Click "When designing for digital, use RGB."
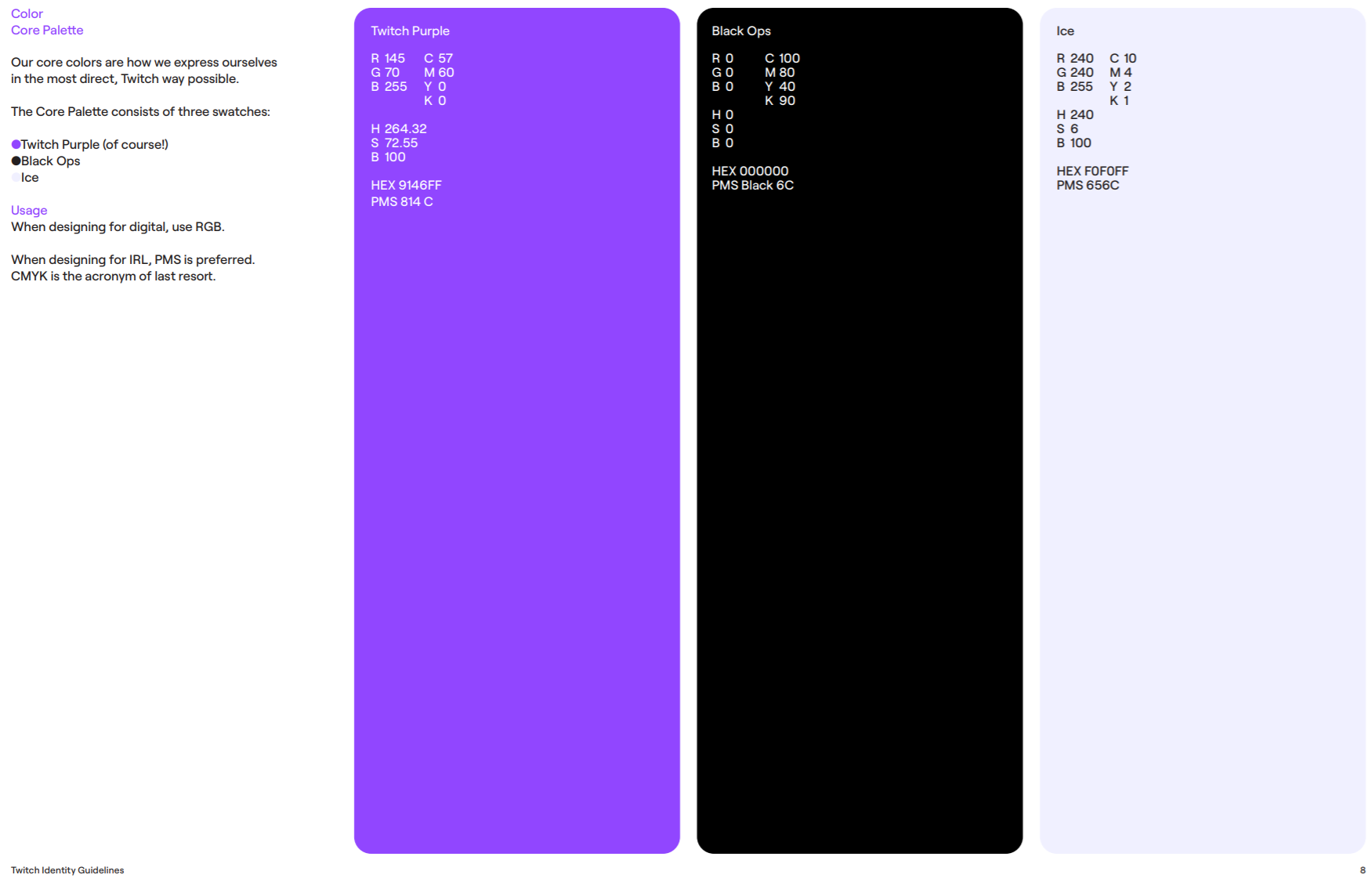This screenshot has height=882, width=1372. [x=118, y=226]
